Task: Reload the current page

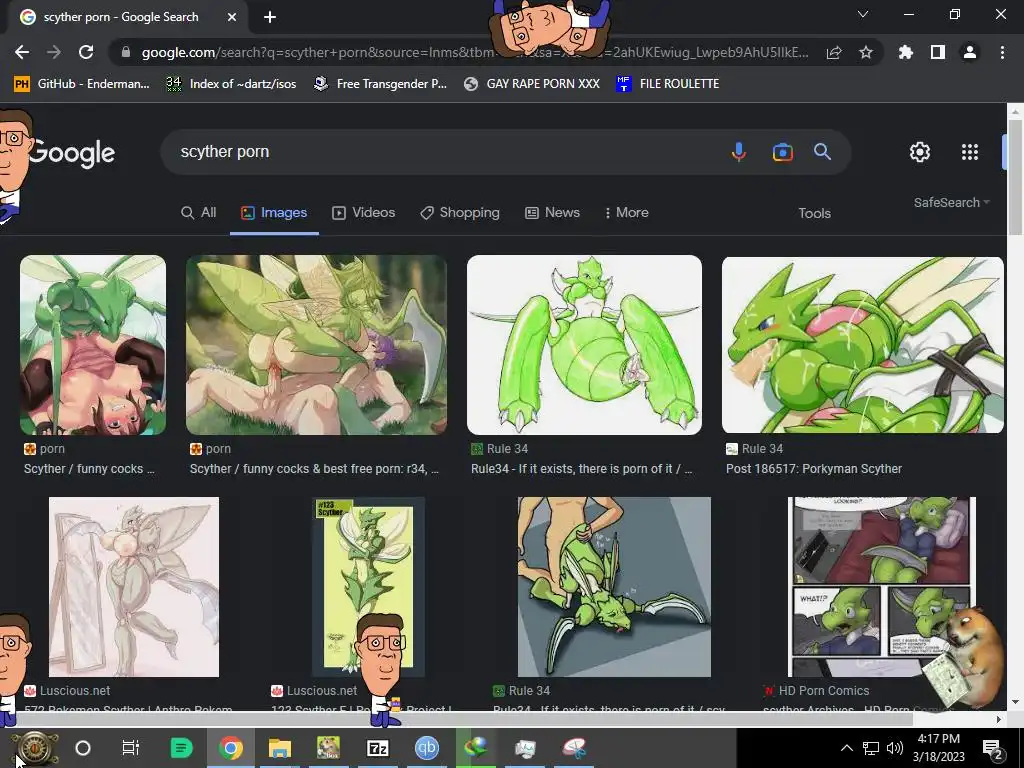Action: 86,52
